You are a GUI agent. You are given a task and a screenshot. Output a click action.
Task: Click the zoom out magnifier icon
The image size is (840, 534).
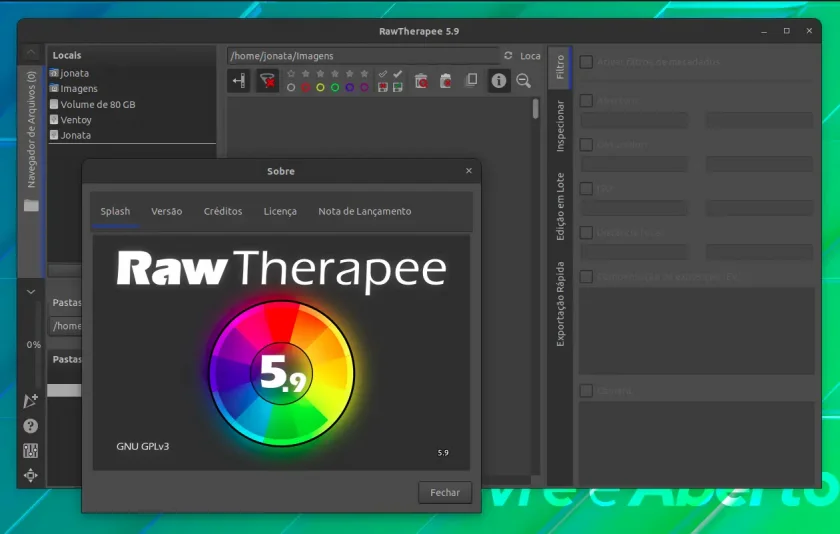pos(523,81)
